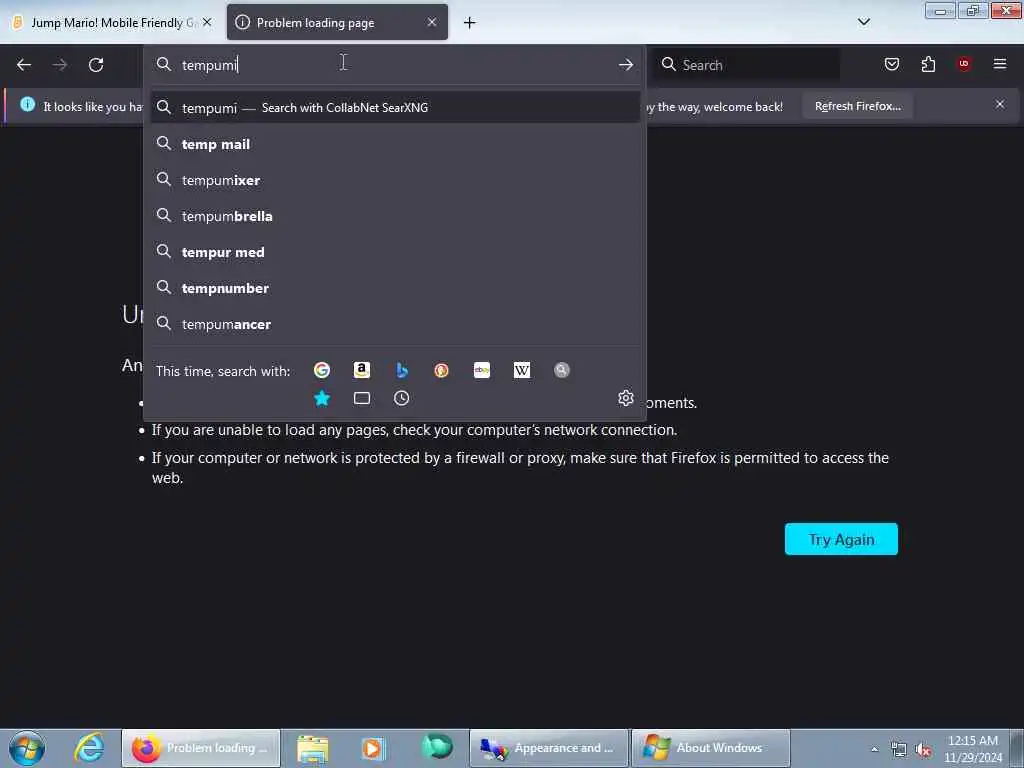Search this time with eBay

point(482,370)
